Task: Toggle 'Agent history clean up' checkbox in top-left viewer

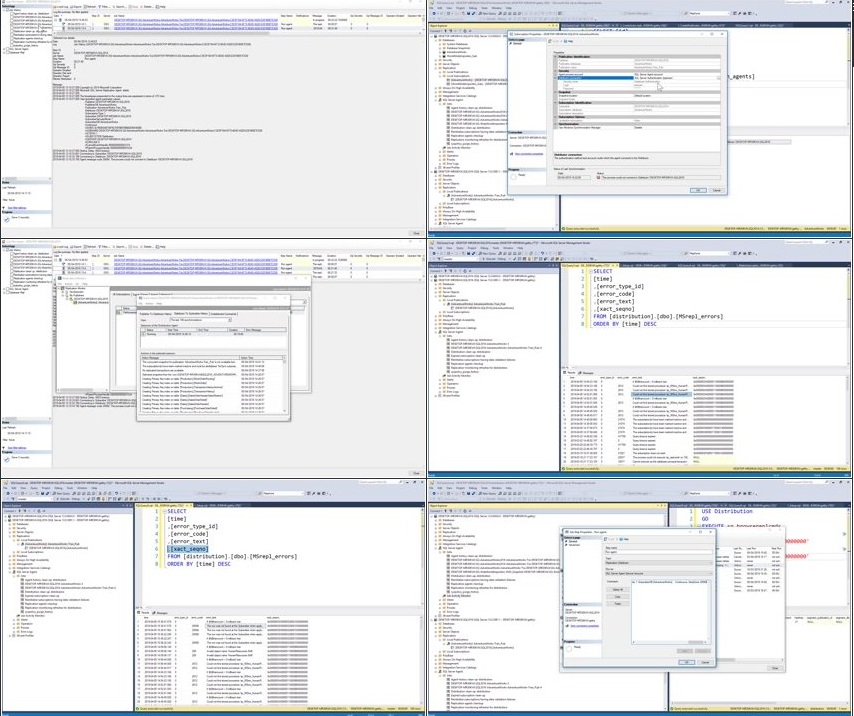Action: click(13, 14)
